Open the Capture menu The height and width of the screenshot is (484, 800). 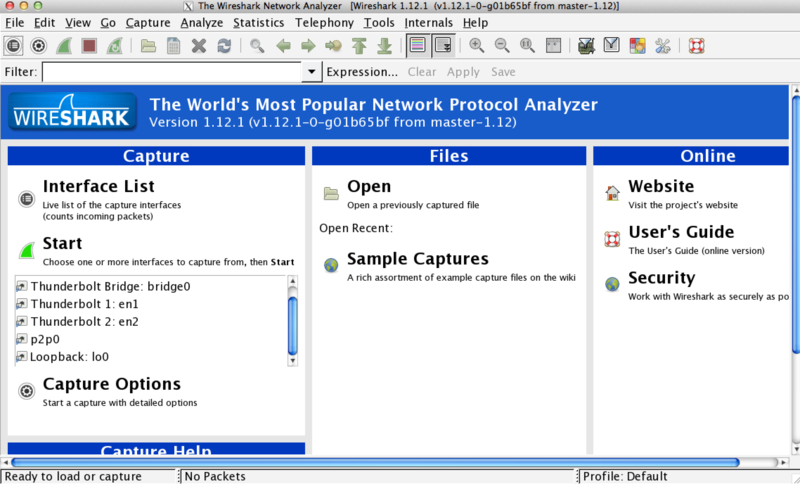coord(148,22)
